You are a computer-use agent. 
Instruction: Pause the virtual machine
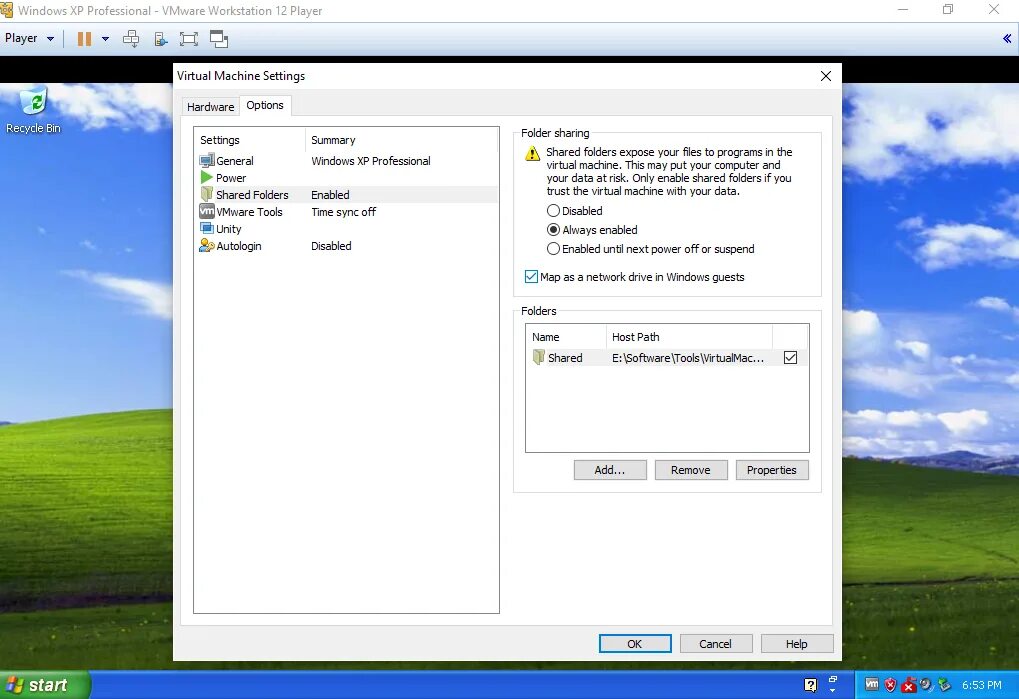pos(84,39)
